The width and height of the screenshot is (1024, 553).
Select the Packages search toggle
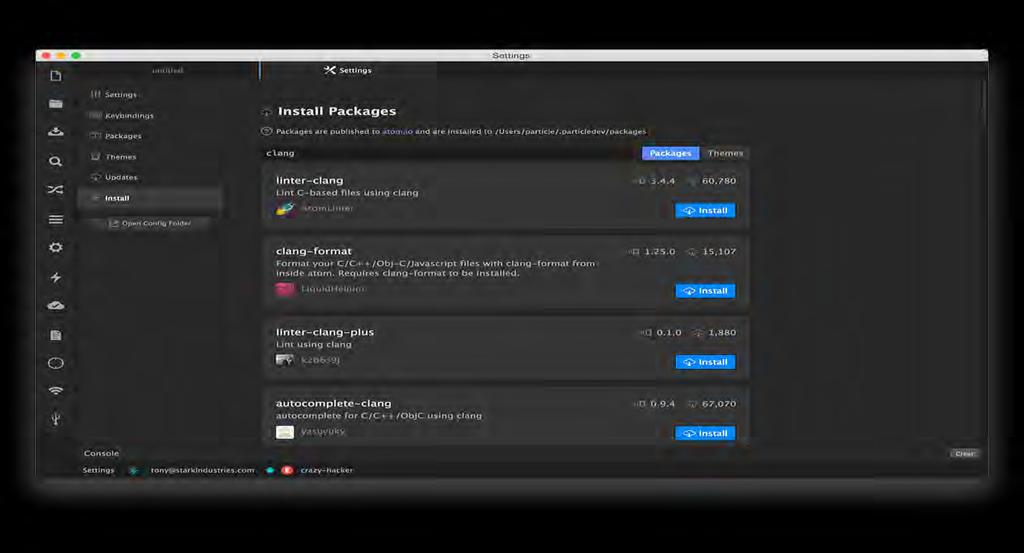[670, 153]
